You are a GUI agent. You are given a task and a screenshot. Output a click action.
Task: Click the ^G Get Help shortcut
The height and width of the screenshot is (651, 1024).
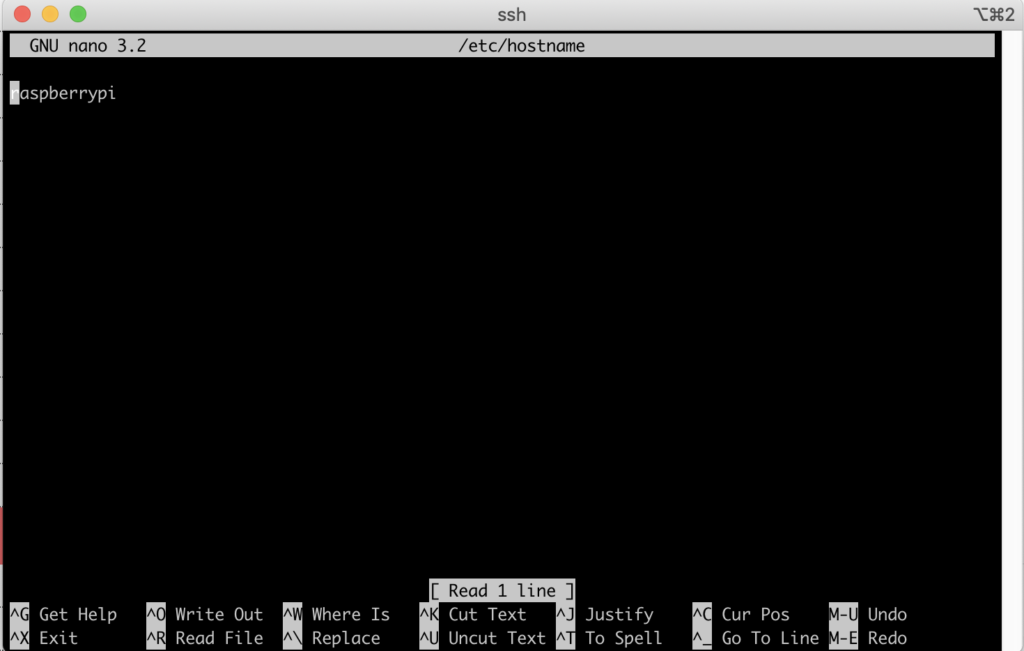(63, 614)
